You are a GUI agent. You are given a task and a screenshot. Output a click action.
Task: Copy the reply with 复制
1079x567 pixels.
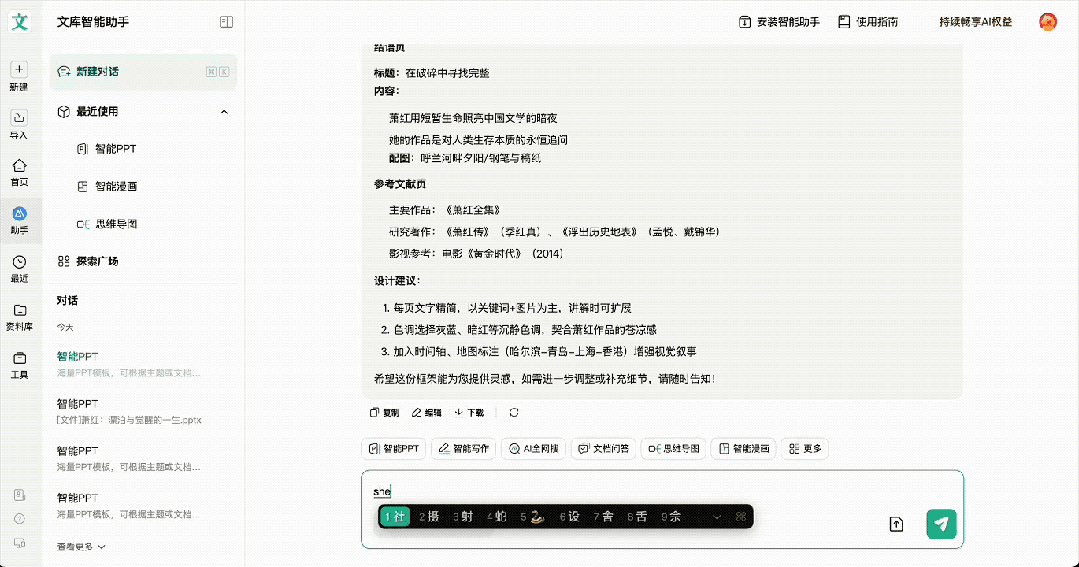384,412
